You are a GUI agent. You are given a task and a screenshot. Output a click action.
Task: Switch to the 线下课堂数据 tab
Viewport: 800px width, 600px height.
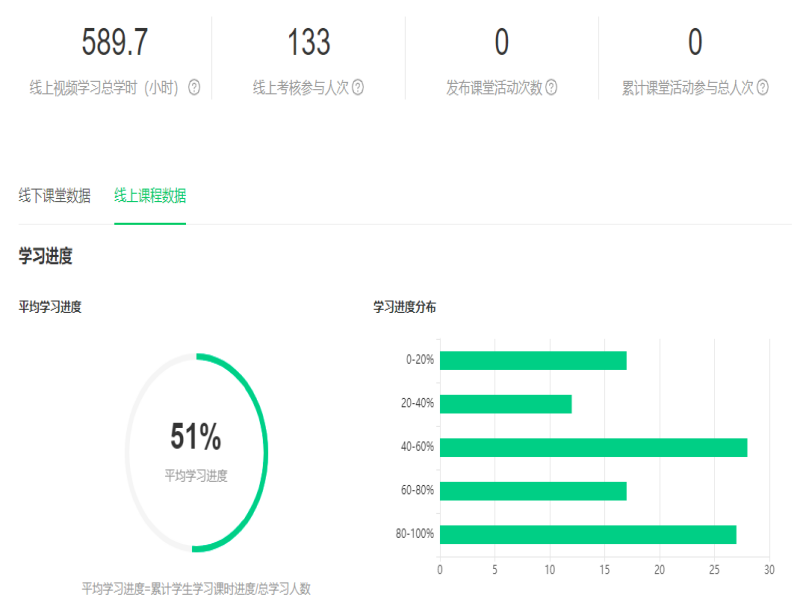(54, 196)
